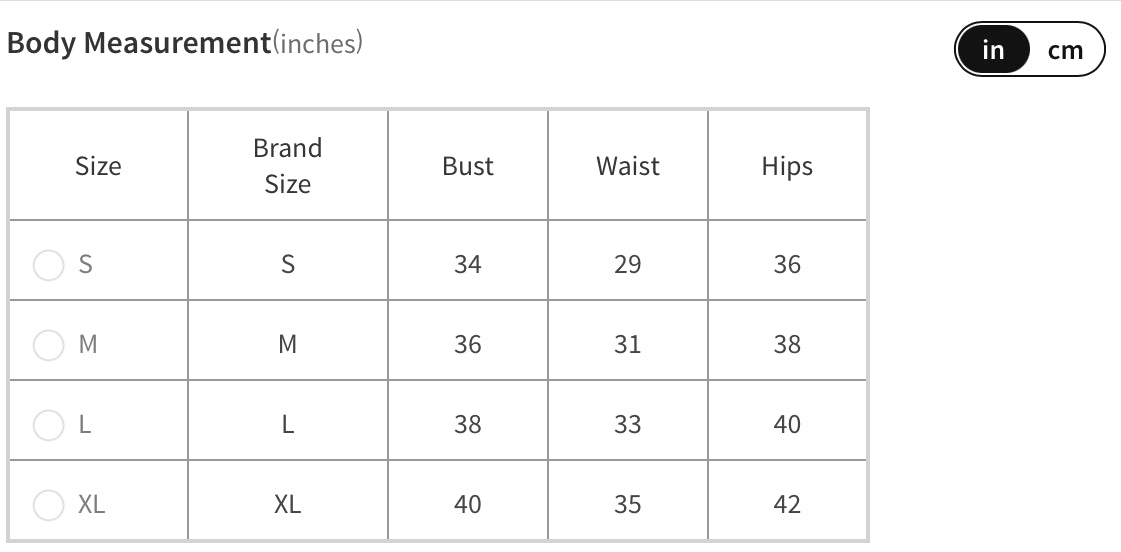The height and width of the screenshot is (552, 1121).
Task: Click waist value 29 in S row
Action: [628, 265]
